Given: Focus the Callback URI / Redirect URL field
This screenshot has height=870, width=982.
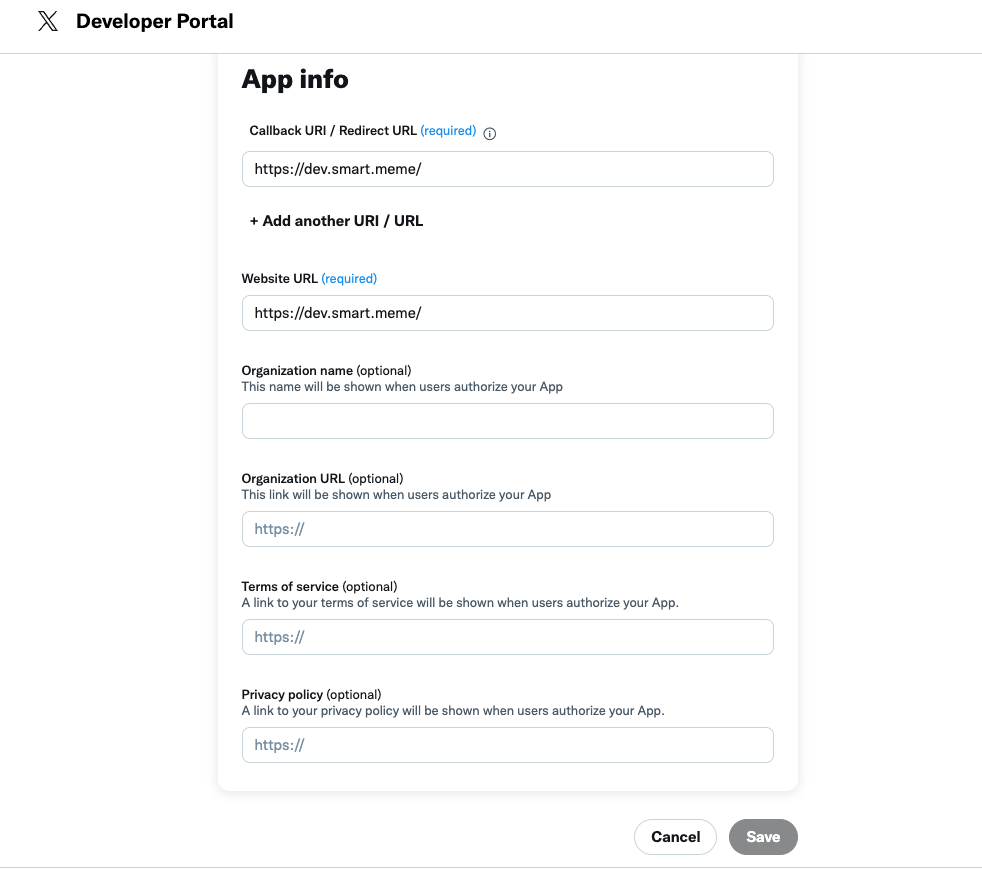Looking at the screenshot, I should (x=507, y=169).
